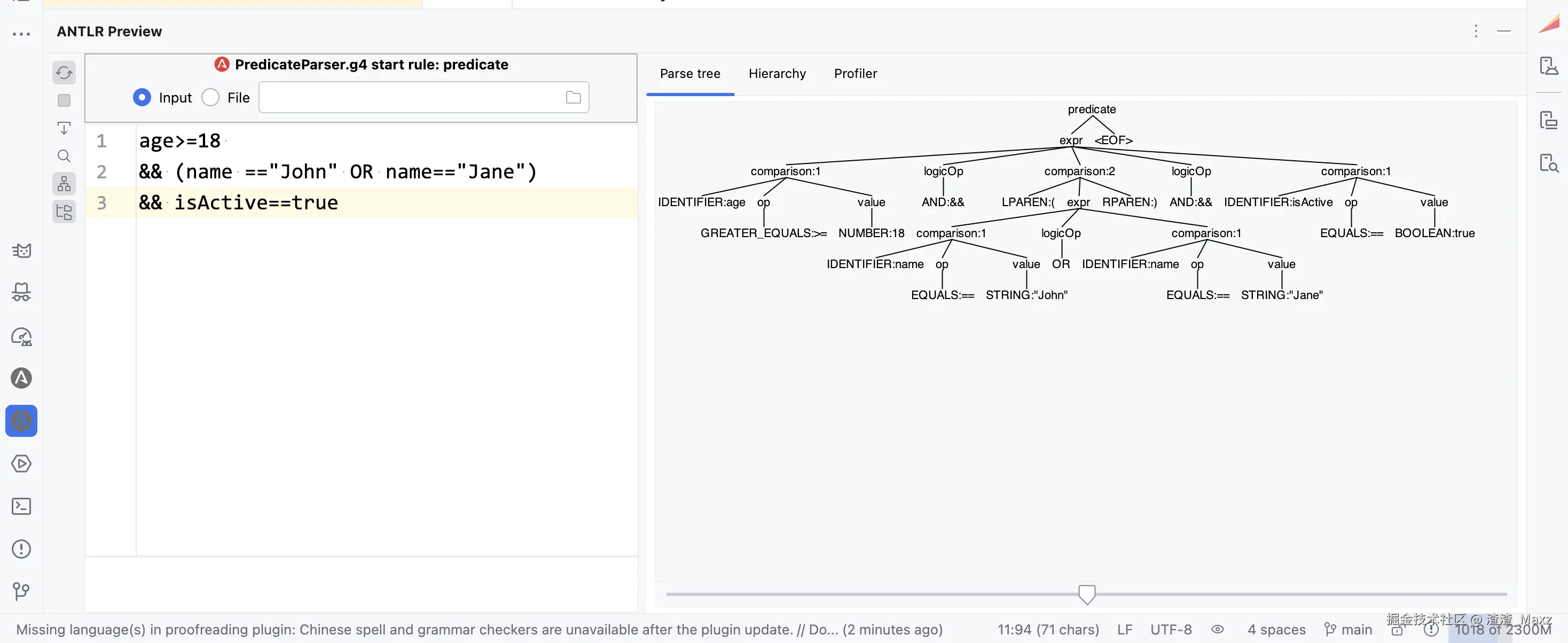
Task: Click the browse folder button in file field
Action: click(x=574, y=97)
